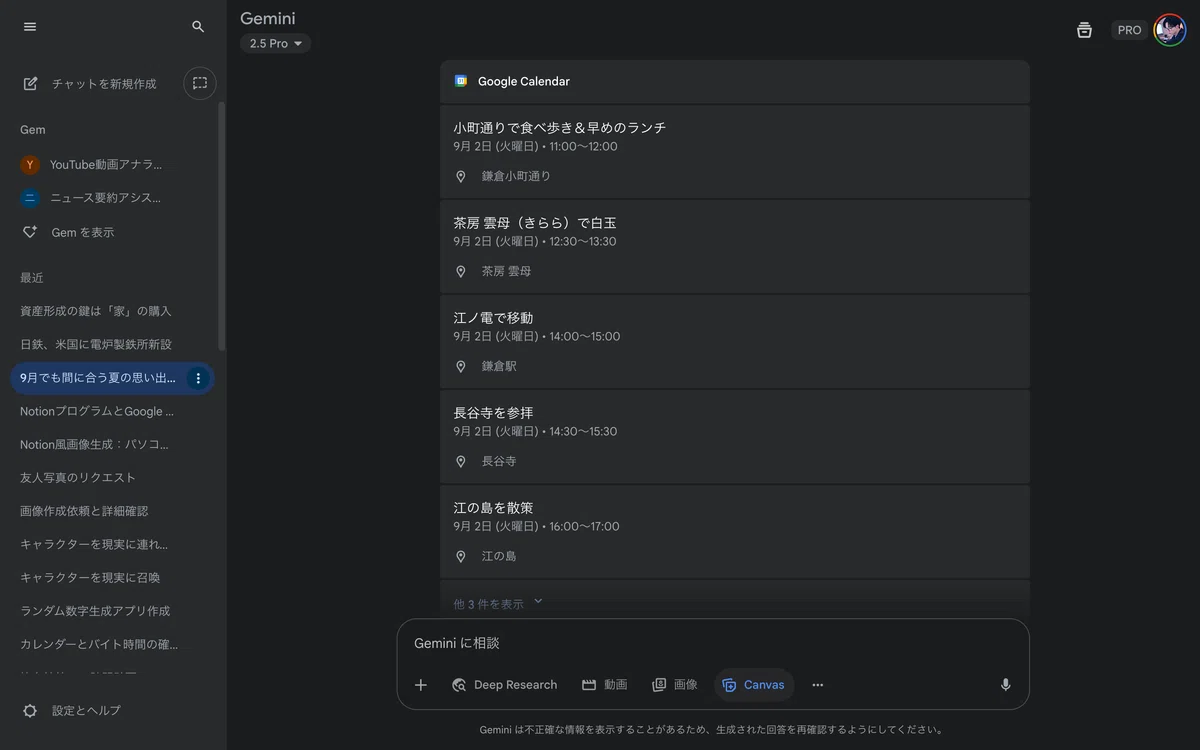Screen dimensions: 1200x750
Task: Click the sidebar vertical scrollbar
Action: click(x=221, y=225)
